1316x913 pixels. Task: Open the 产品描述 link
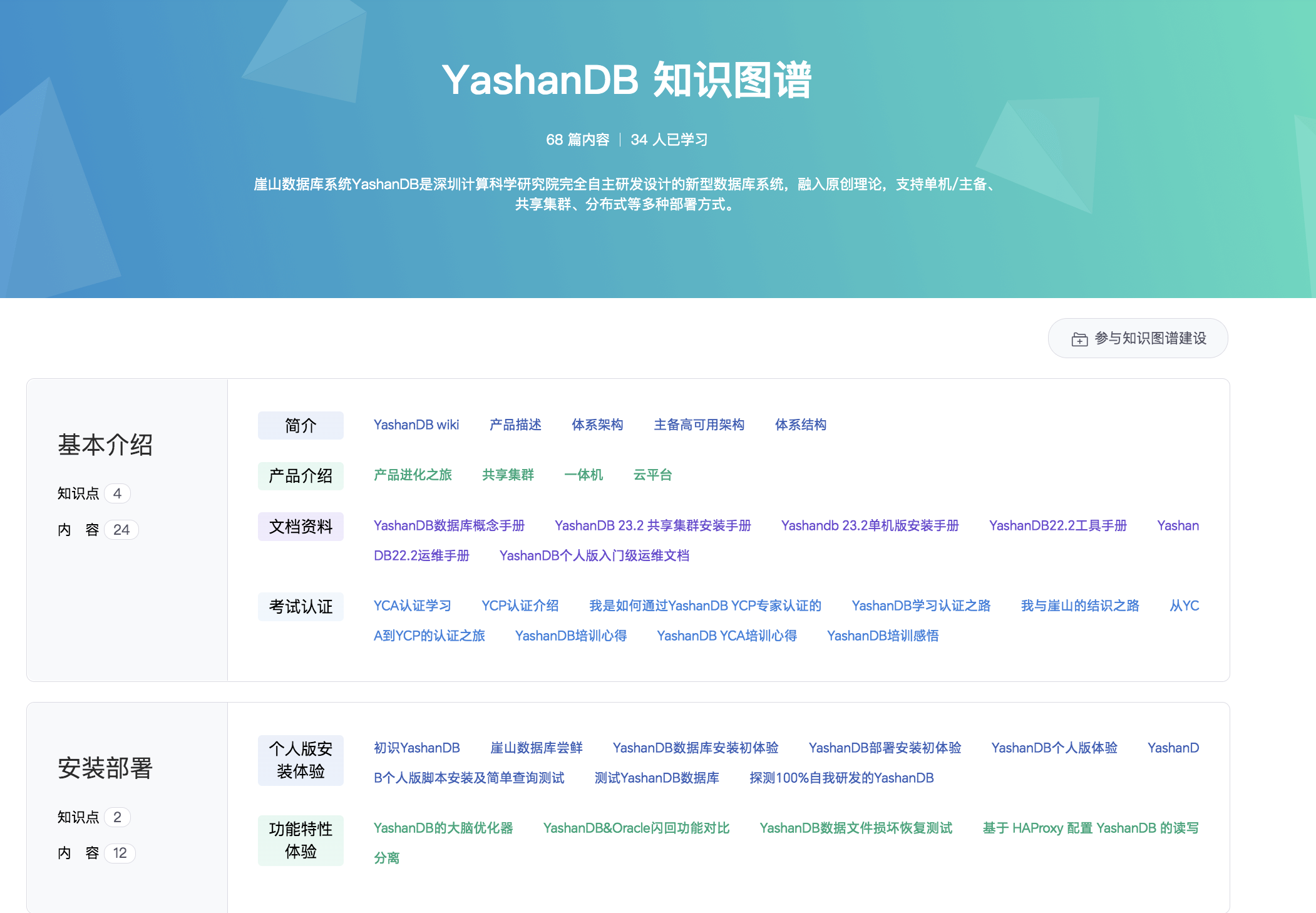coord(515,425)
